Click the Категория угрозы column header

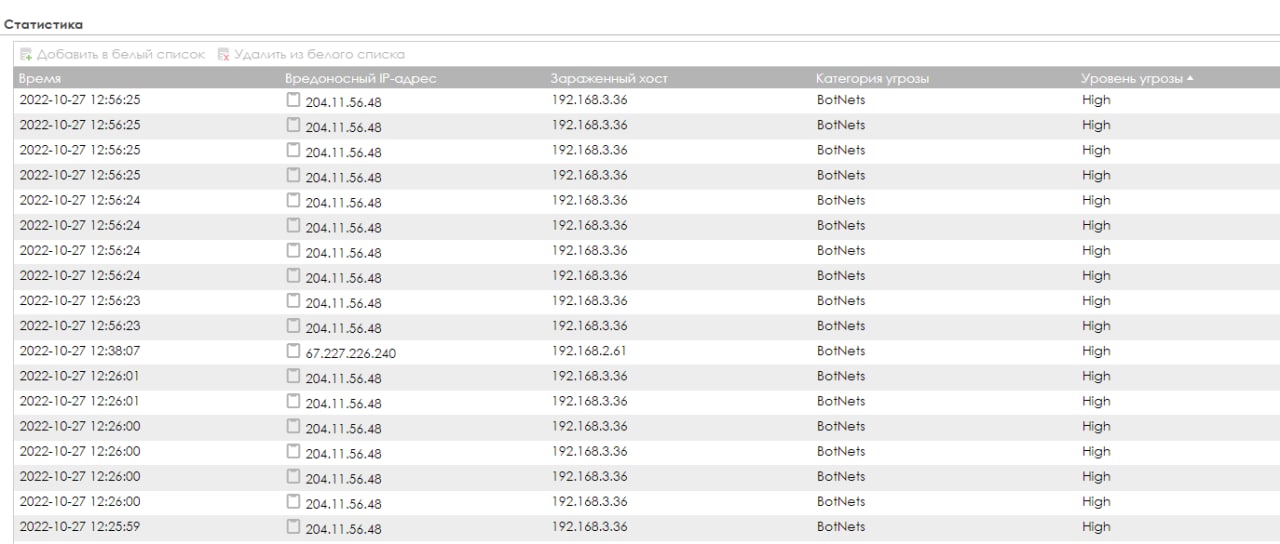873,79
